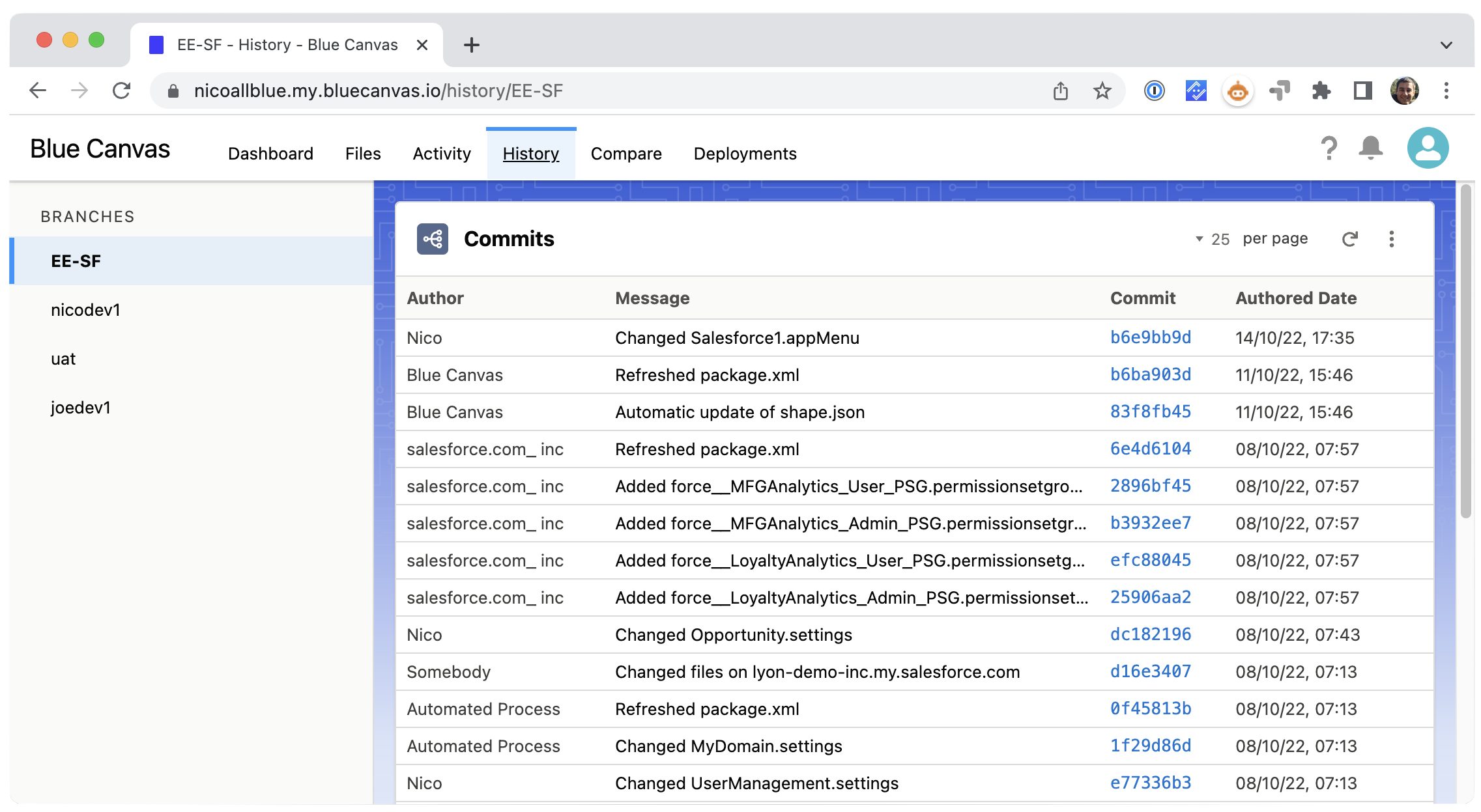
Task: View commit 83f8fb45
Action: (1151, 412)
